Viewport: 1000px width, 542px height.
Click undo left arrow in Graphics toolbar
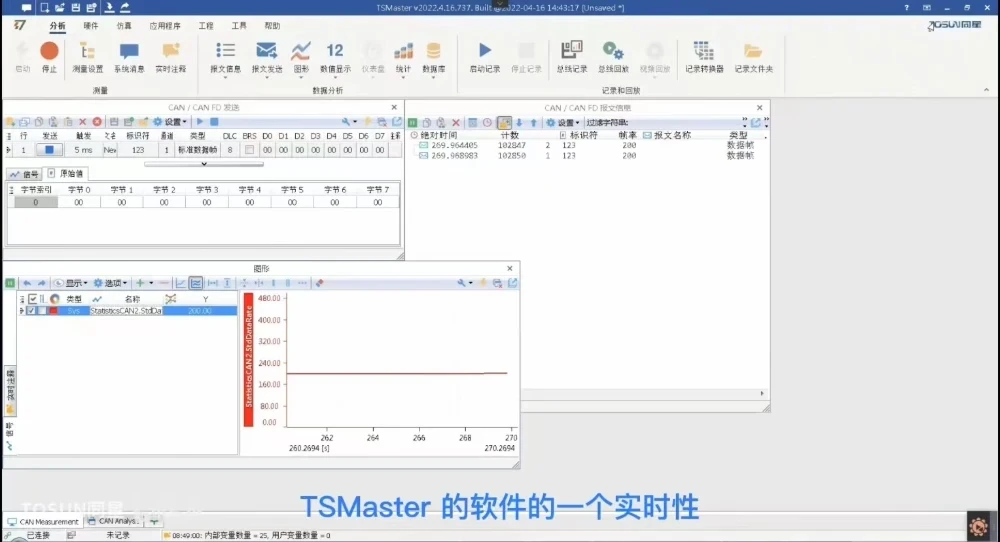pyautogui.click(x=27, y=283)
